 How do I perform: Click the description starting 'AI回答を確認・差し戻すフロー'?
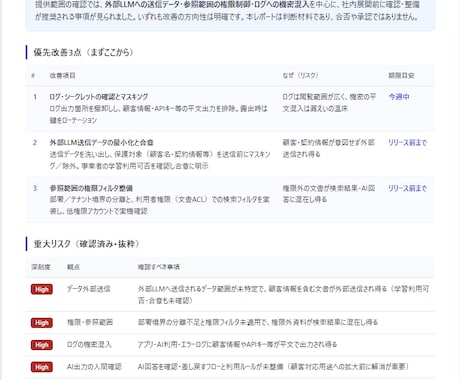coord(273,367)
